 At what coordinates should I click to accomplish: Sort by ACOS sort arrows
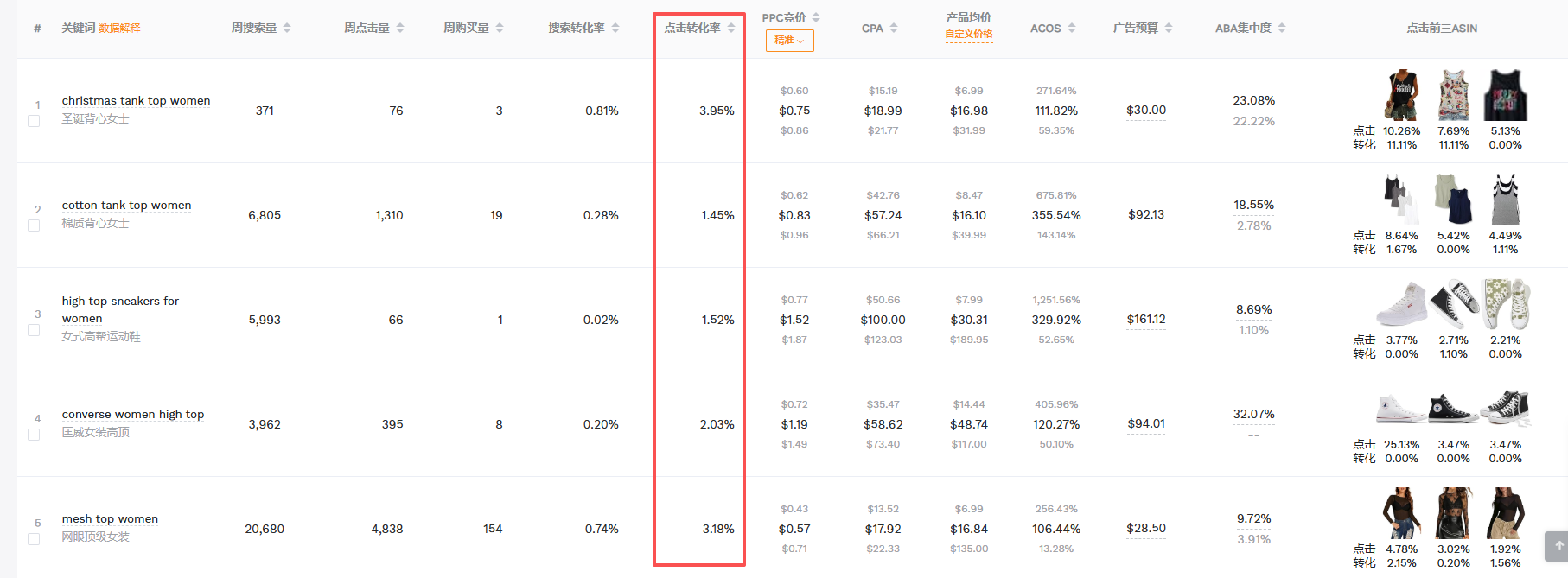coord(1072,29)
